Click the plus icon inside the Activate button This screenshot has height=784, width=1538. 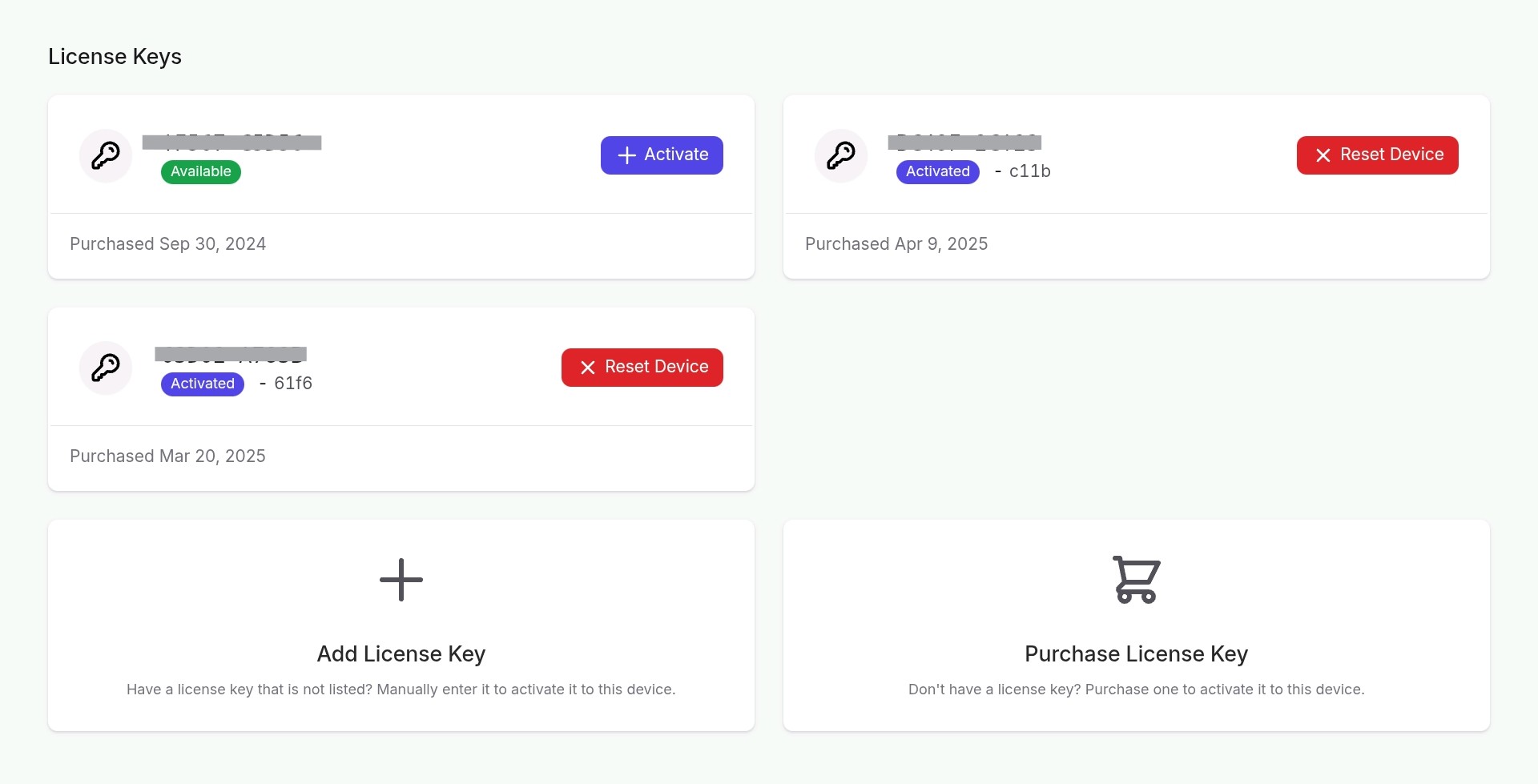627,155
